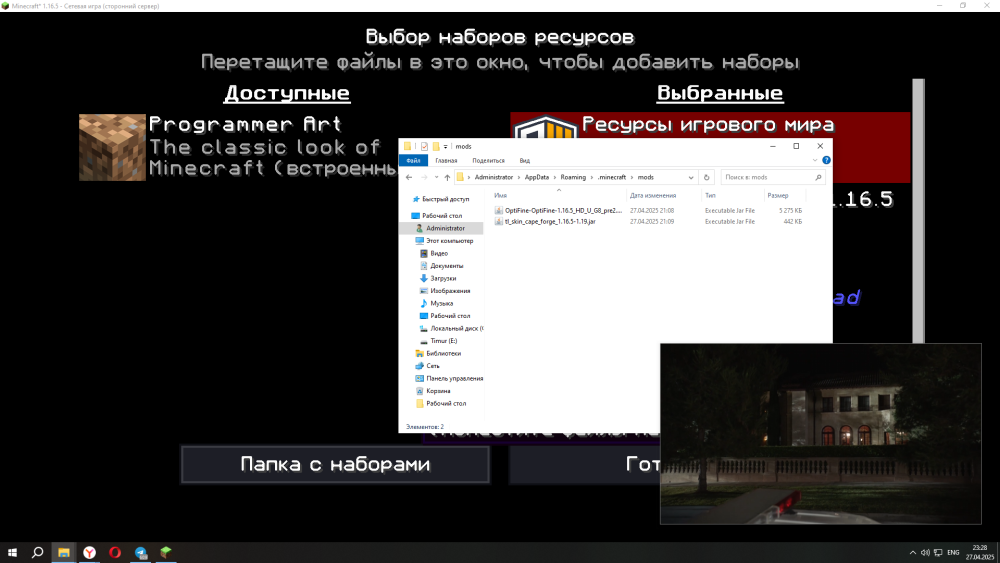Click the video overlay showing night house
This screenshot has height=563, width=1000.
pos(821,434)
